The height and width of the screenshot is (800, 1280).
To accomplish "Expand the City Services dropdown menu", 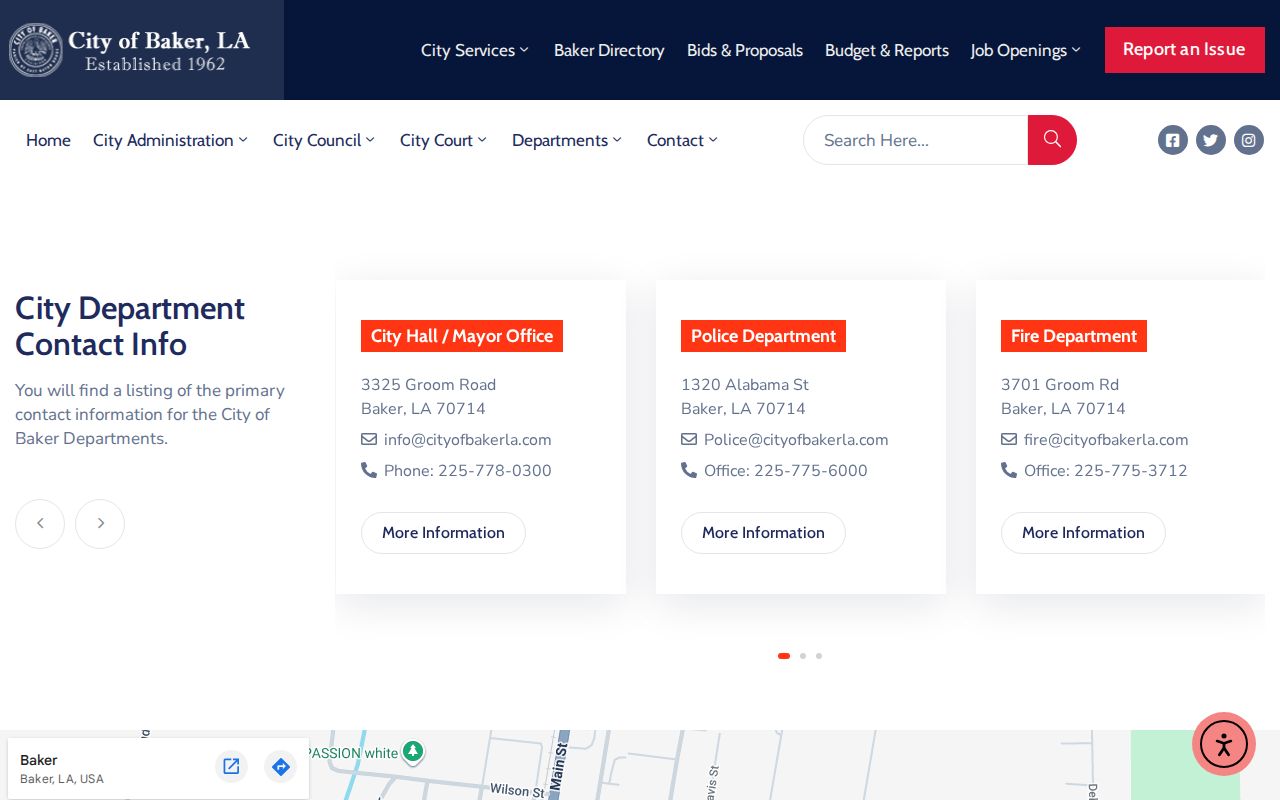I will [475, 50].
